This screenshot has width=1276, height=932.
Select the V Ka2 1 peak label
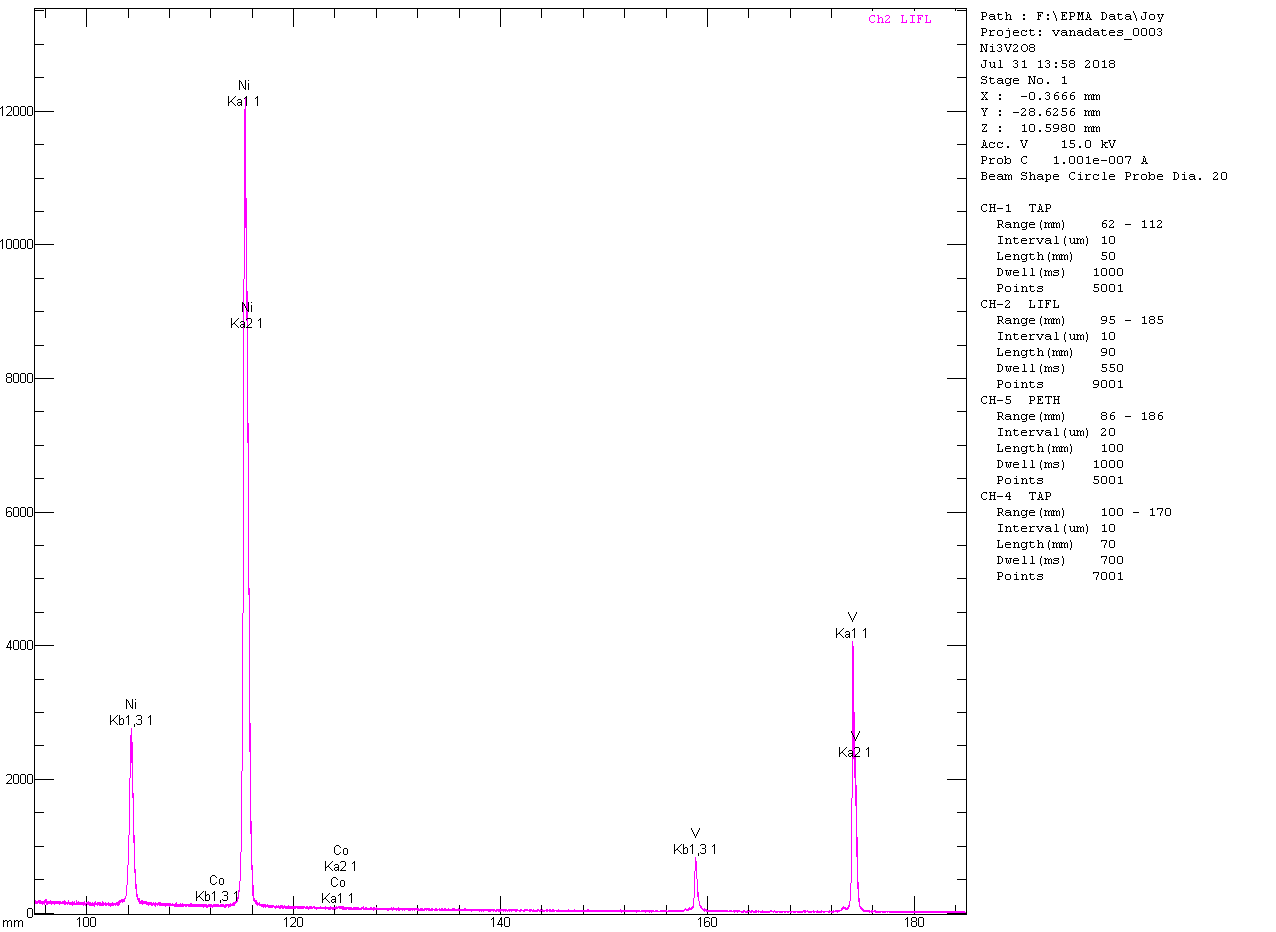click(854, 745)
